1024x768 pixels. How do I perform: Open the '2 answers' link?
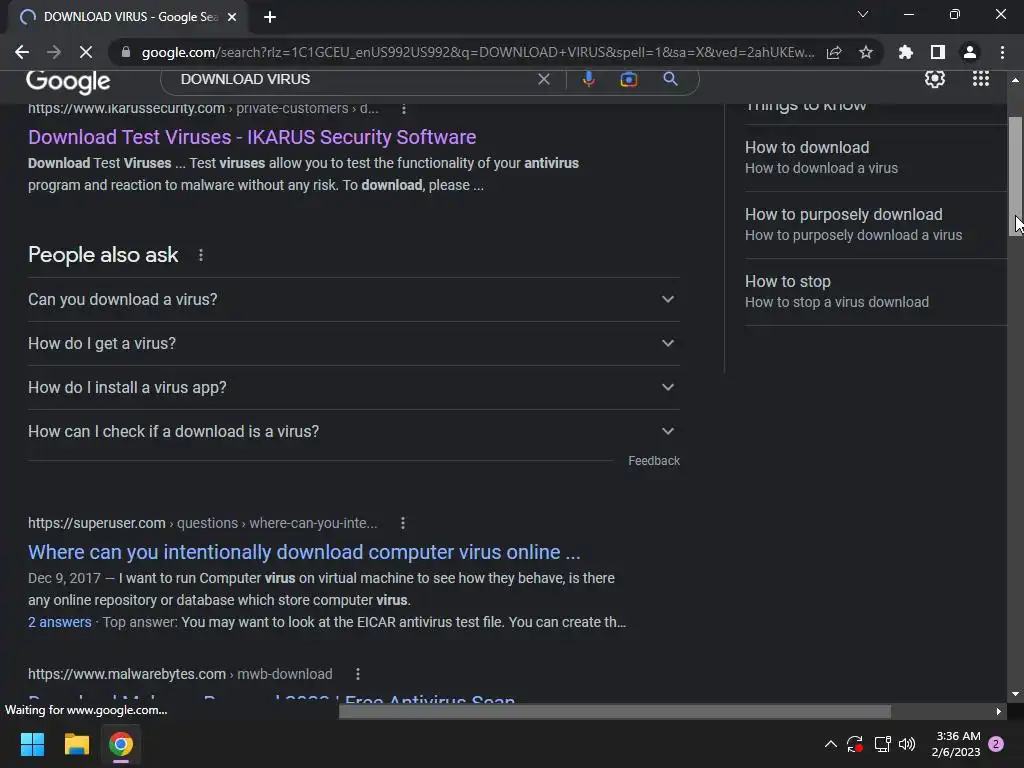coord(59,622)
